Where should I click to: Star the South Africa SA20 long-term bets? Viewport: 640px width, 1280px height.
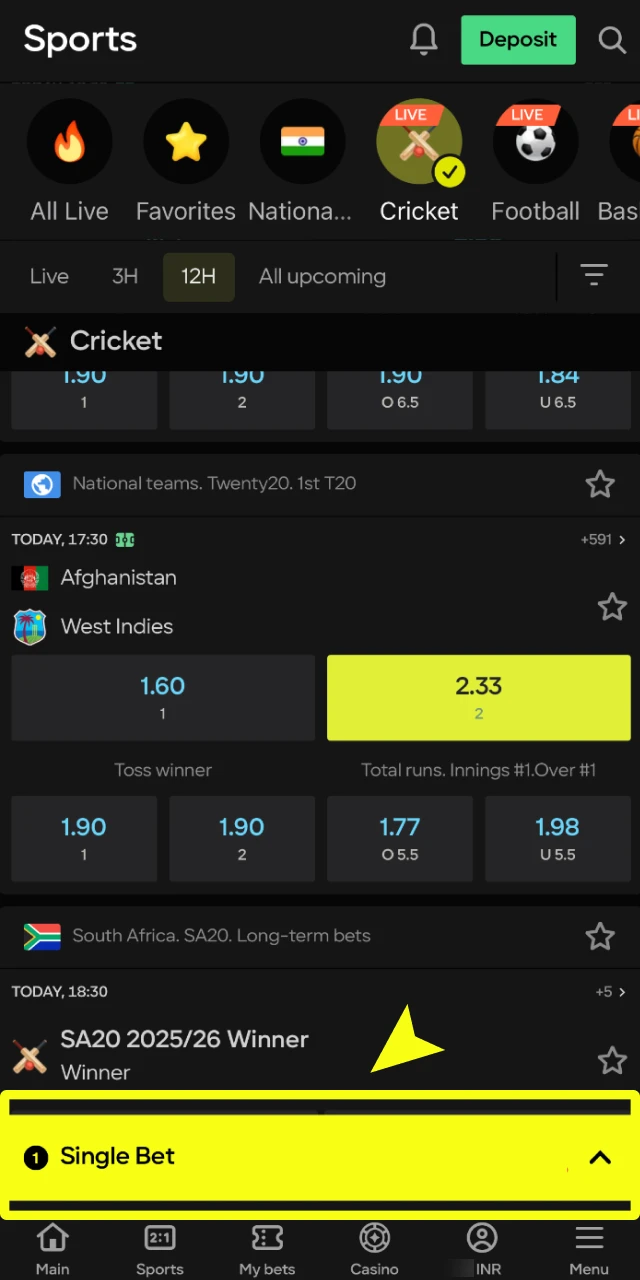tap(600, 936)
